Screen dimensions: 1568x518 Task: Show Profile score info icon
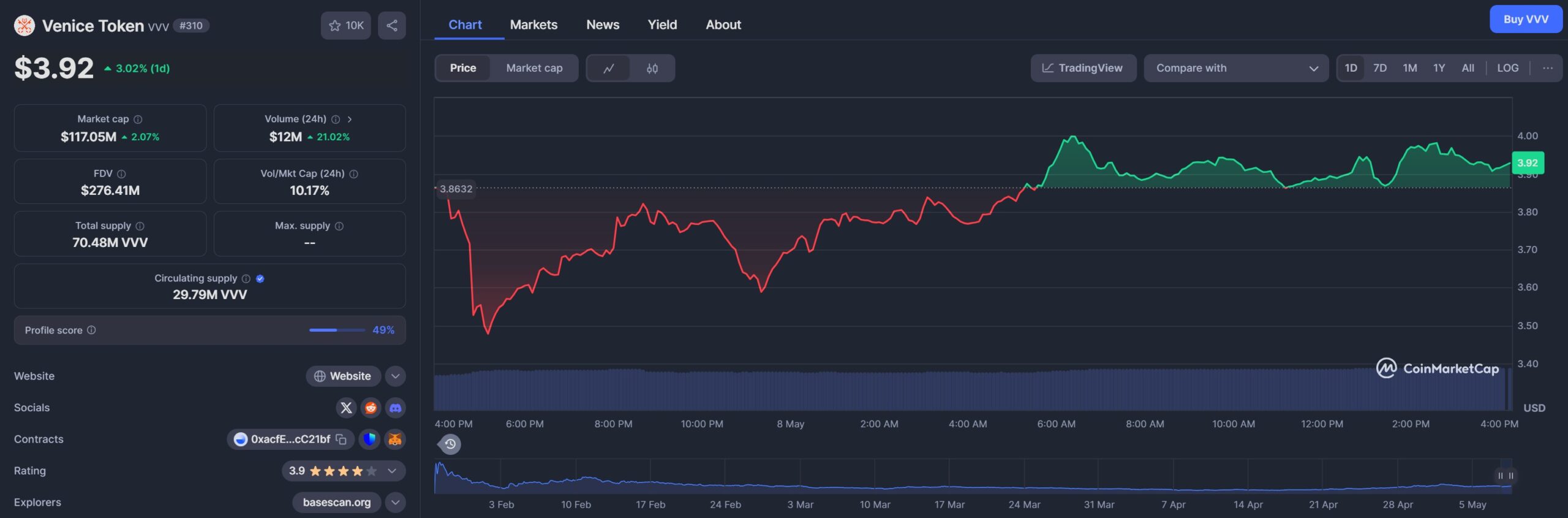[91, 330]
